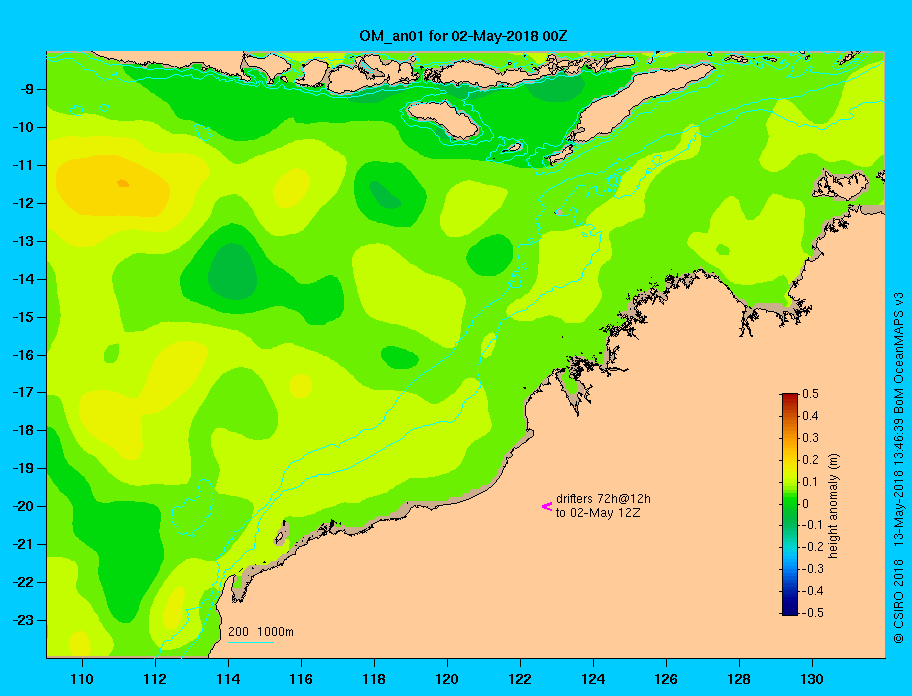Click latitude label "-16"
The width and height of the screenshot is (912, 696).
tap(24, 355)
